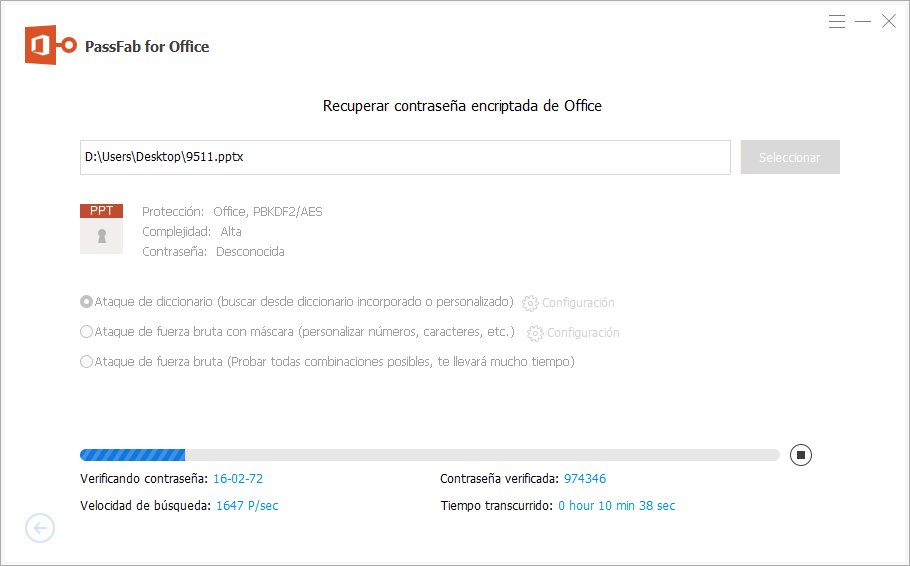Click the file path input field
910x566 pixels.
pyautogui.click(x=405, y=157)
